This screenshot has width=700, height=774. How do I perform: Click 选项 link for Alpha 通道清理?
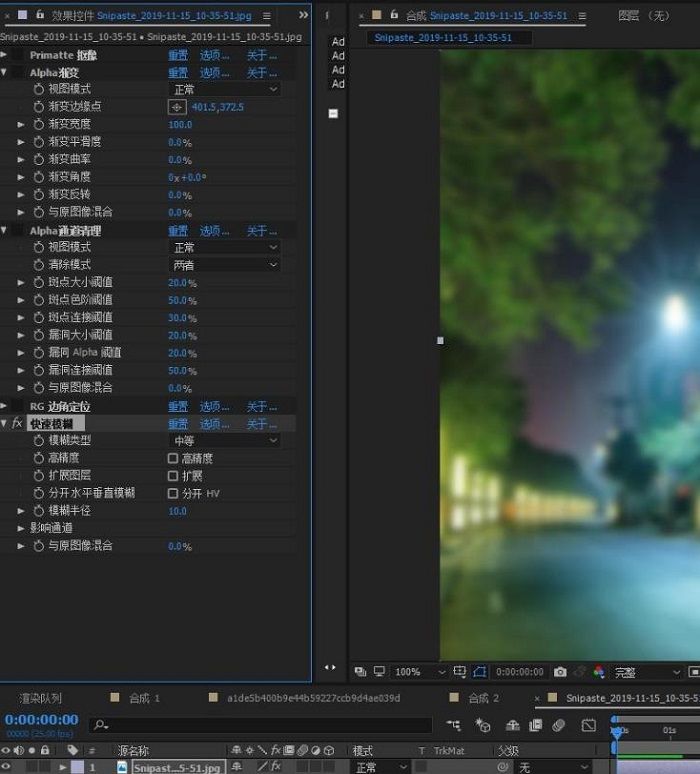214,231
